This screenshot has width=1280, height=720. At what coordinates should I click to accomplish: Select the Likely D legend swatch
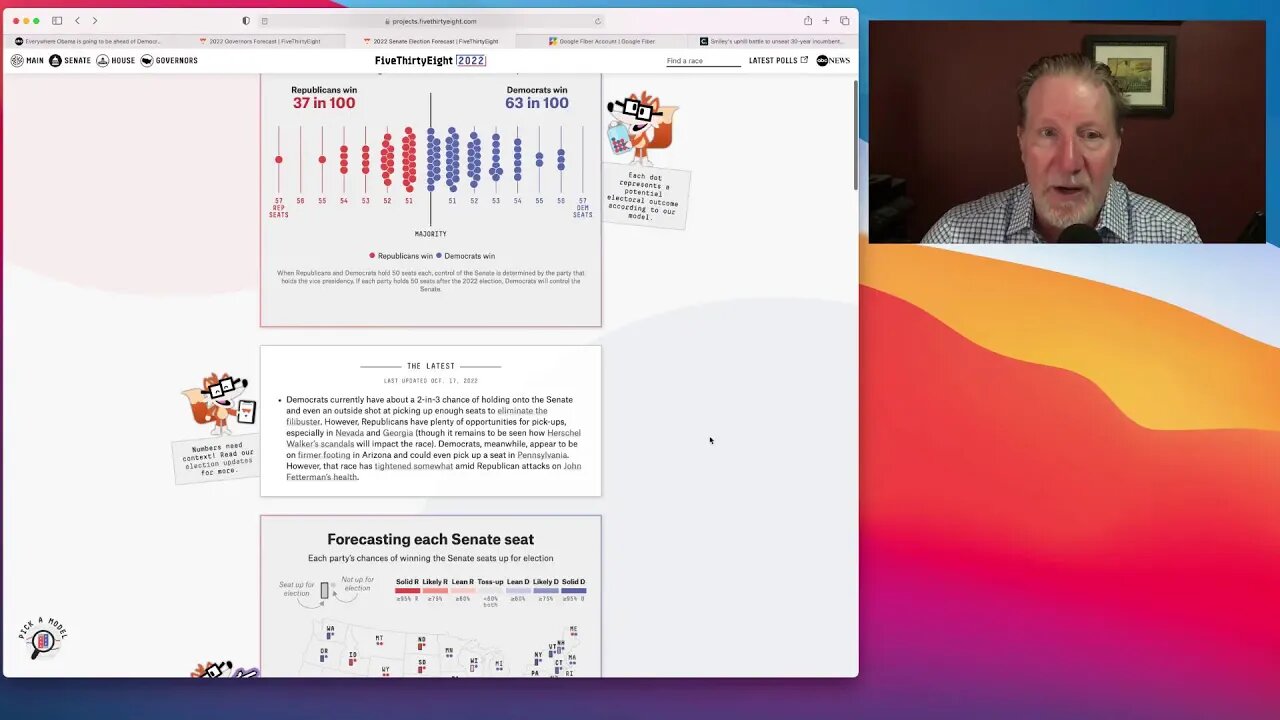pyautogui.click(x=546, y=591)
